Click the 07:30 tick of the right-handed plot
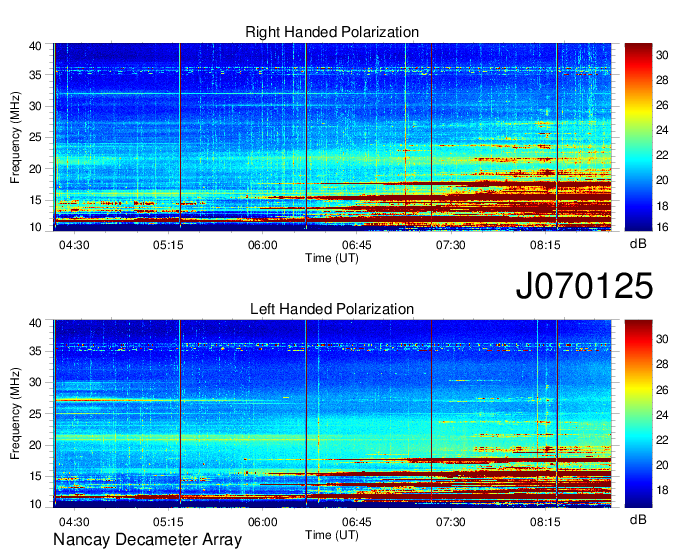The height and width of the screenshot is (552, 680). (451, 245)
